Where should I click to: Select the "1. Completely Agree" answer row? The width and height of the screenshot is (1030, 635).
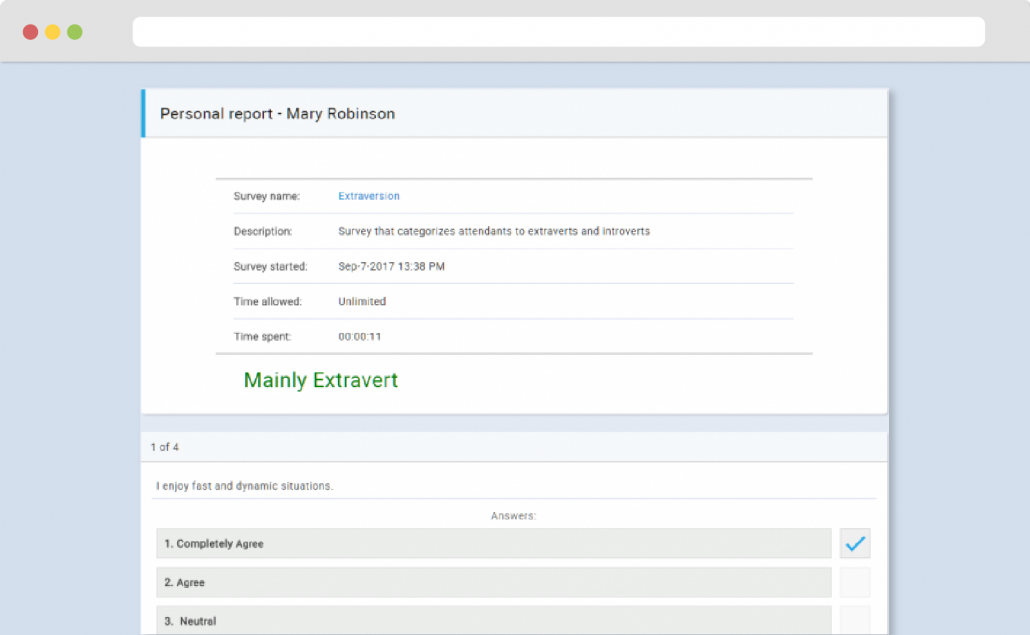click(x=494, y=543)
